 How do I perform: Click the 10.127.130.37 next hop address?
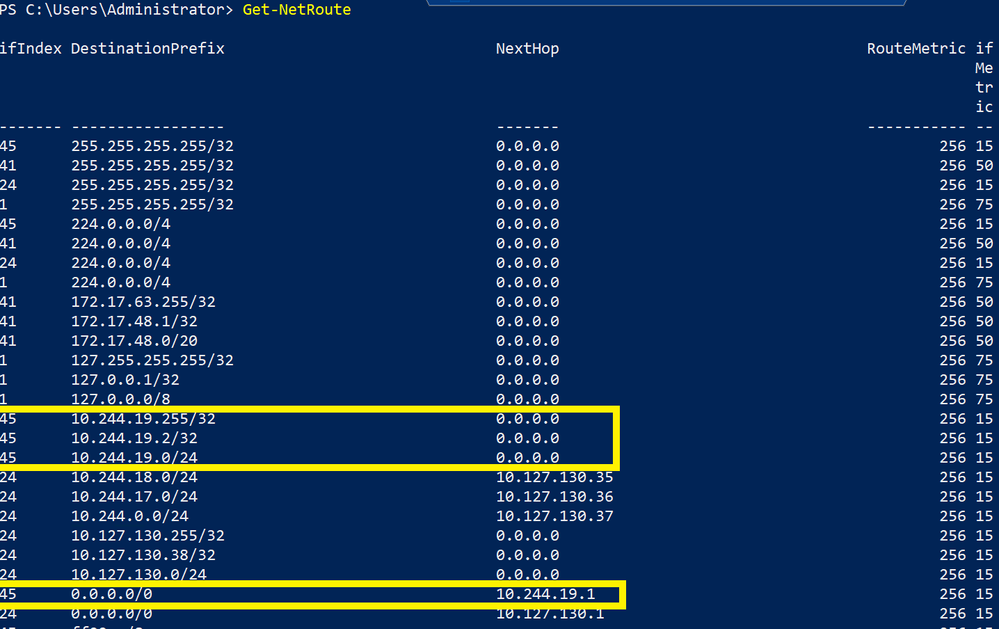point(554,516)
